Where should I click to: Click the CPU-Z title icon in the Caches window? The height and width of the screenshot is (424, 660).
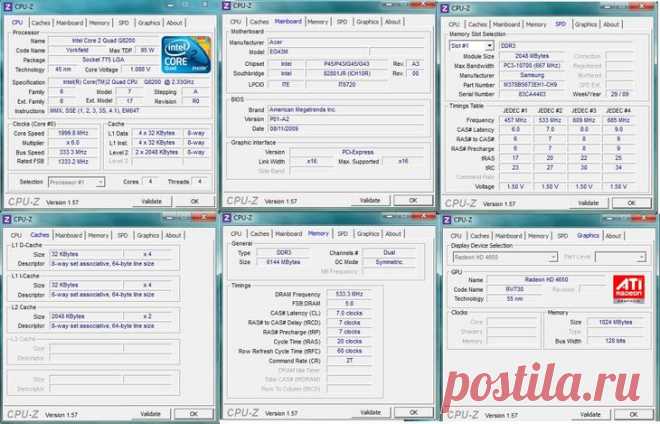point(7,219)
